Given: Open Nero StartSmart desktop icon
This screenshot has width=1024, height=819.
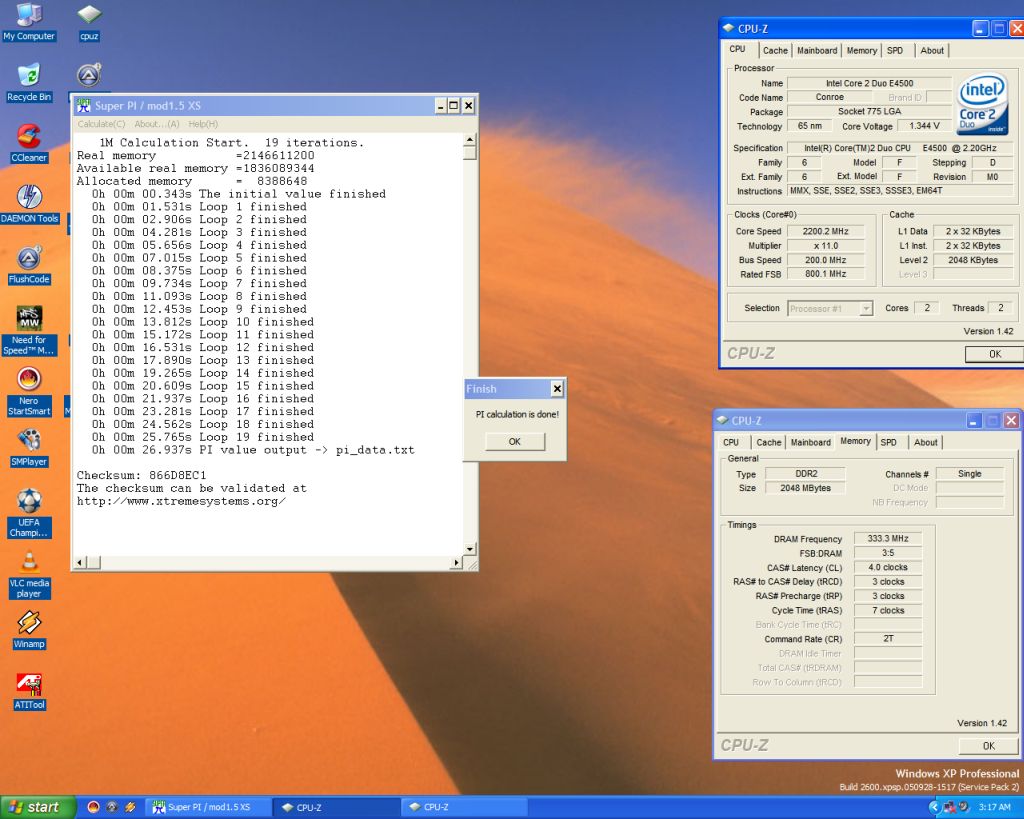Looking at the screenshot, I should point(29,391).
